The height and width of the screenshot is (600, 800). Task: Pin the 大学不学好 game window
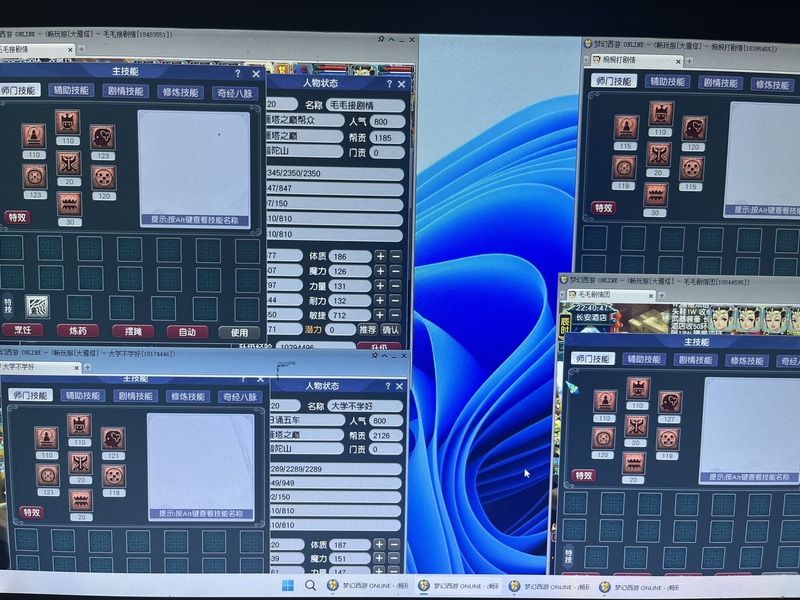coord(374,356)
